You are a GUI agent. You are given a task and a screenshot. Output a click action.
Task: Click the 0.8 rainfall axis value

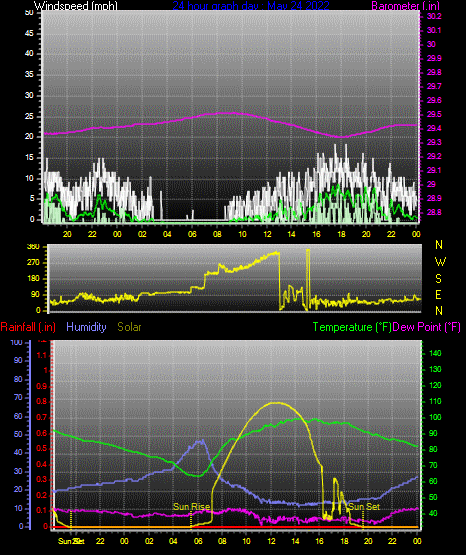[41, 401]
